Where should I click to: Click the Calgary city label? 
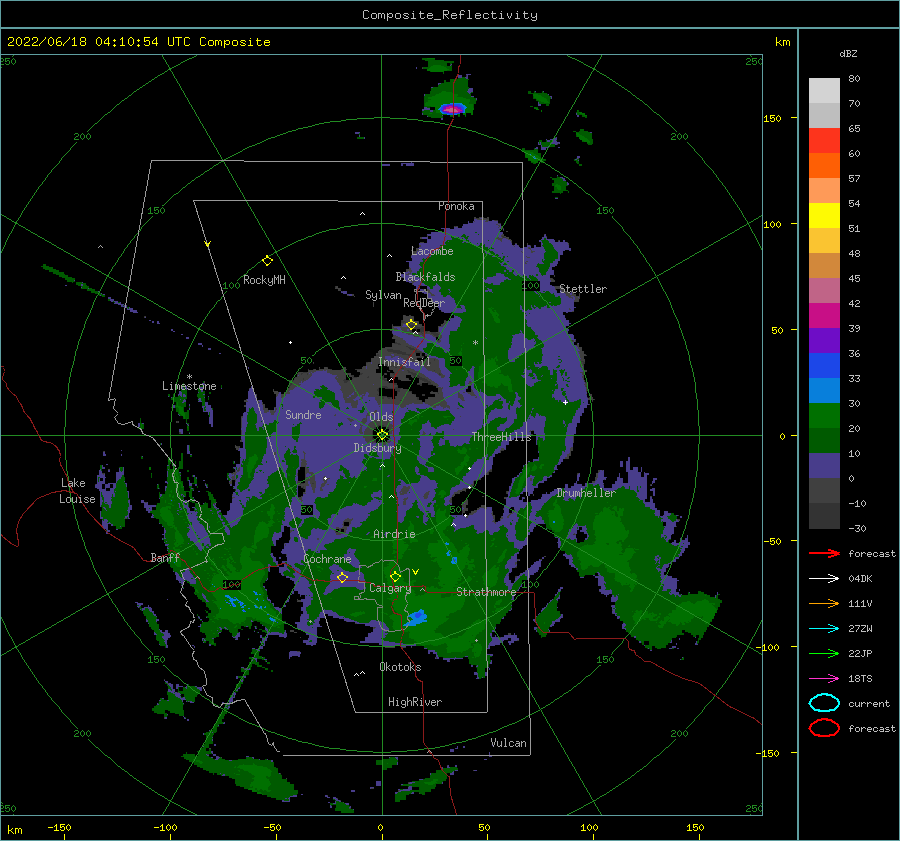390,588
